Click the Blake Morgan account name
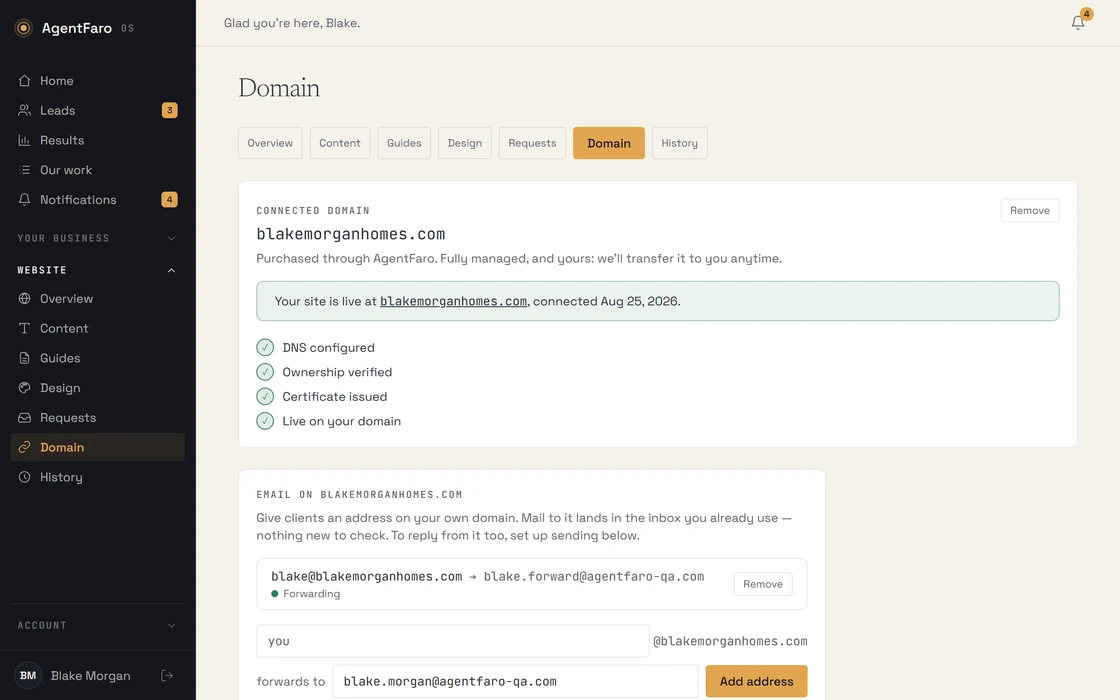Screen dimensions: 1120x700 [x=91, y=676]
